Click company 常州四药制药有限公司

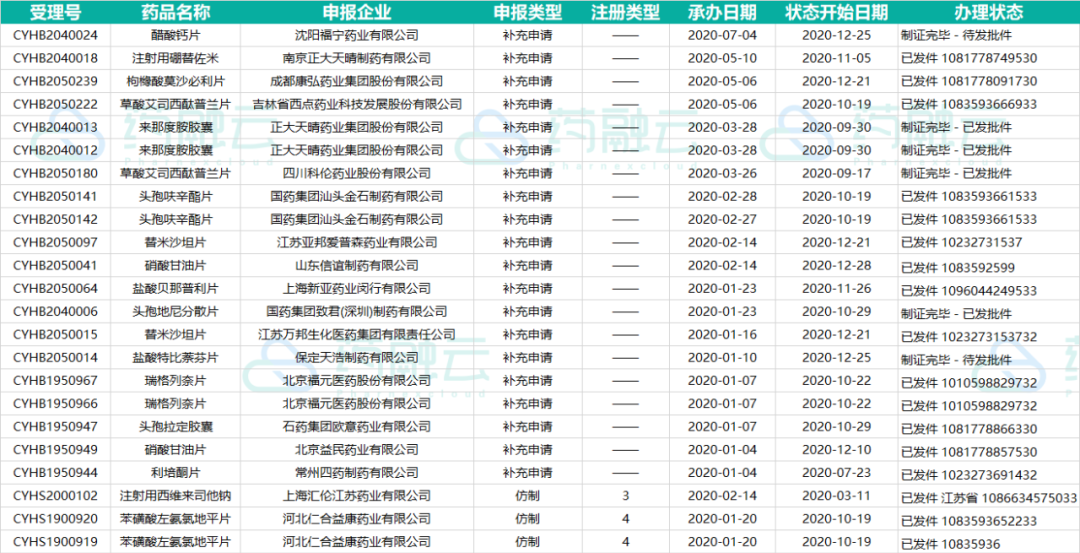[x=357, y=473]
